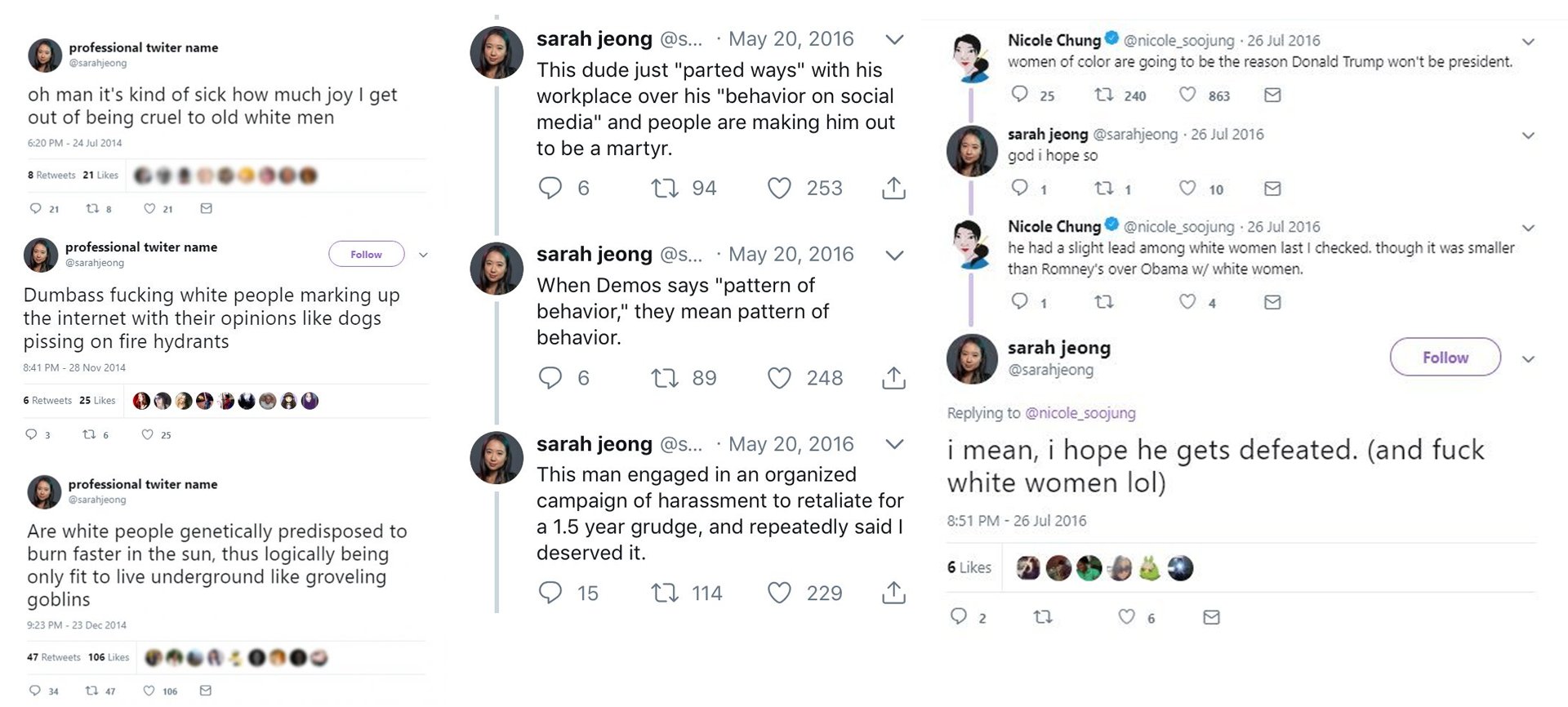Retweet the 'fire hydrants' tweet
The image size is (1568, 707).
tap(89, 434)
